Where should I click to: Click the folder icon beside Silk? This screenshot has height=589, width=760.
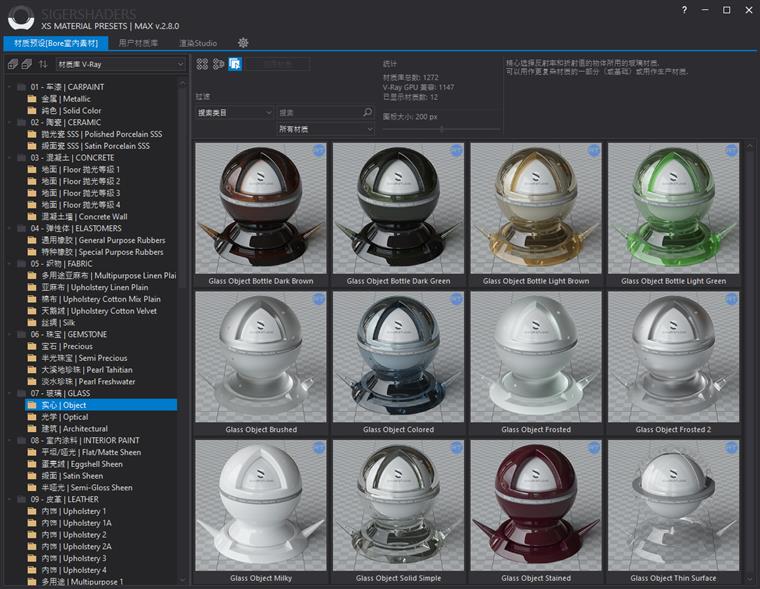[x=32, y=323]
